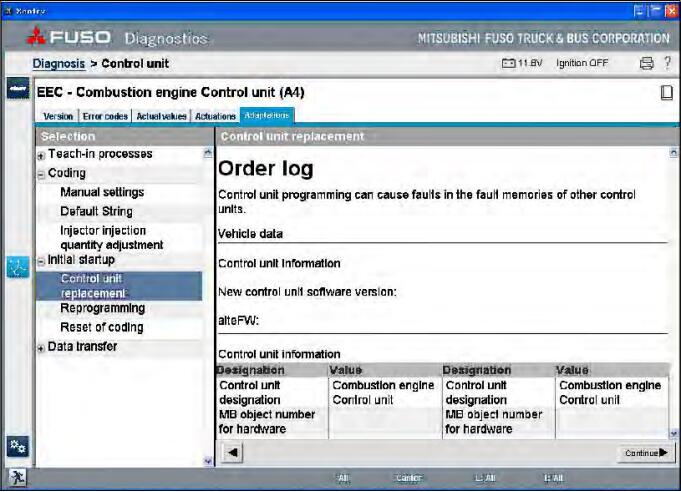This screenshot has width=681, height=492.
Task: Click selection panel scroll up arrow
Action: coord(208,152)
